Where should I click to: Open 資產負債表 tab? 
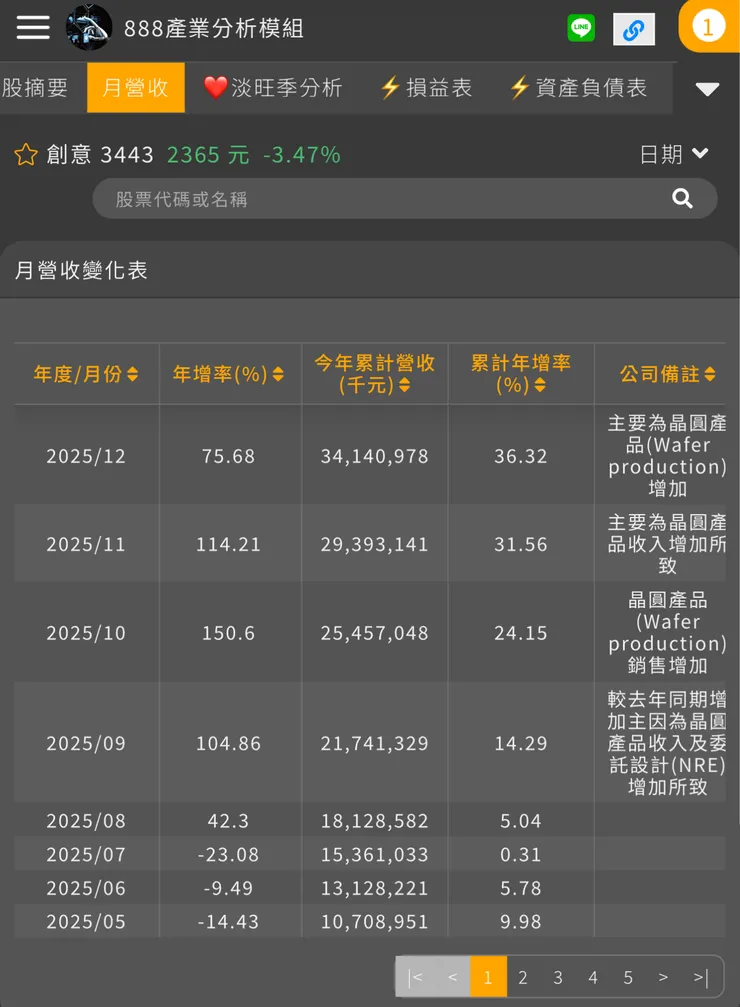577,87
